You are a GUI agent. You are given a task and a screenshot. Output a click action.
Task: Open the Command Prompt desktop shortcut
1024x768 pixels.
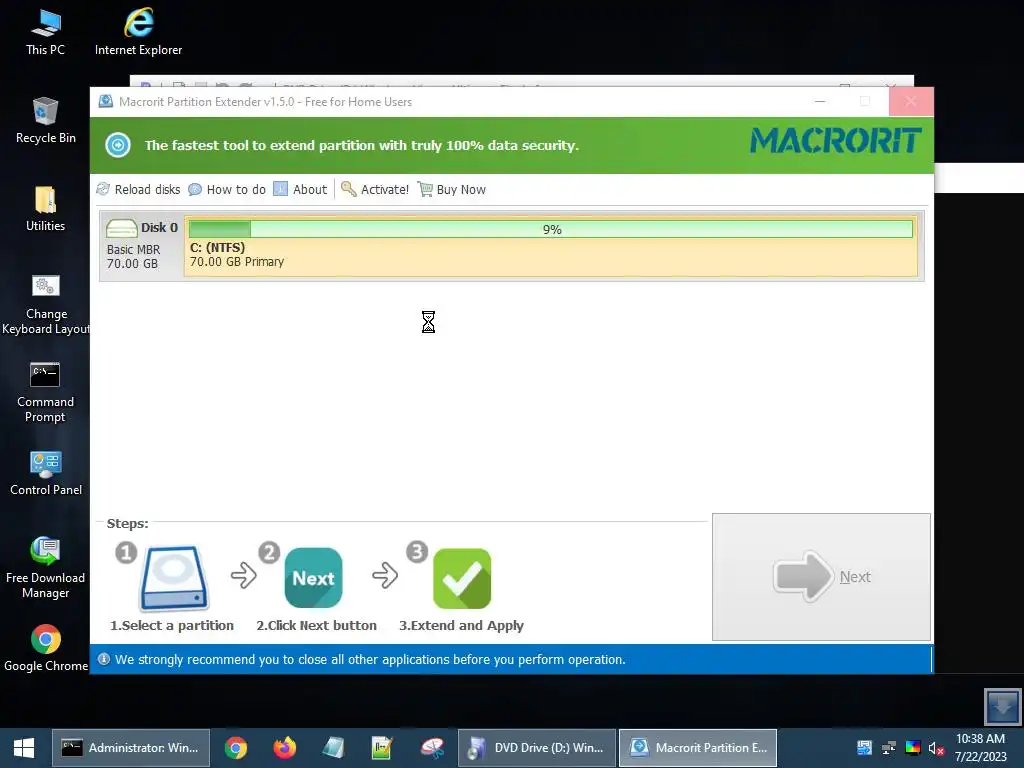[45, 392]
